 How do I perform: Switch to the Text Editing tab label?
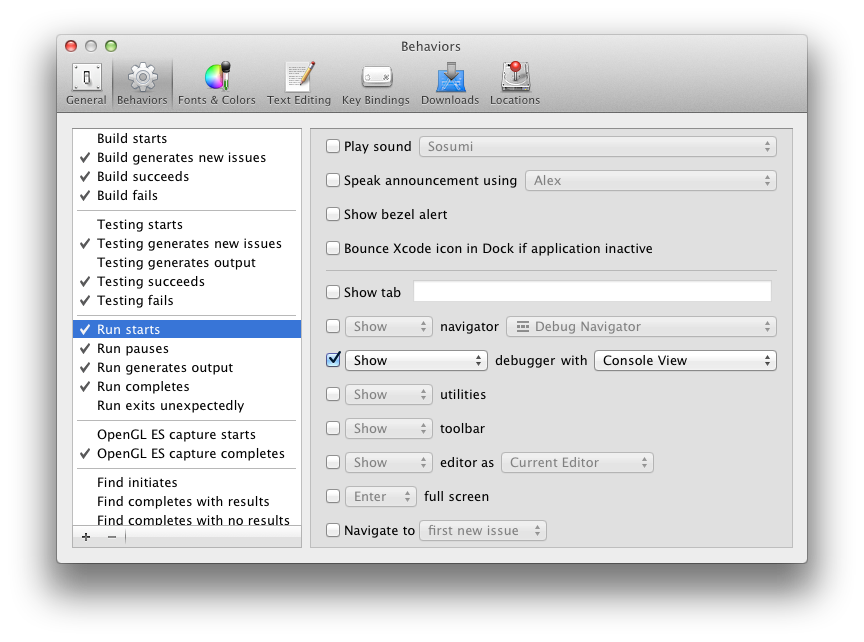(x=299, y=100)
